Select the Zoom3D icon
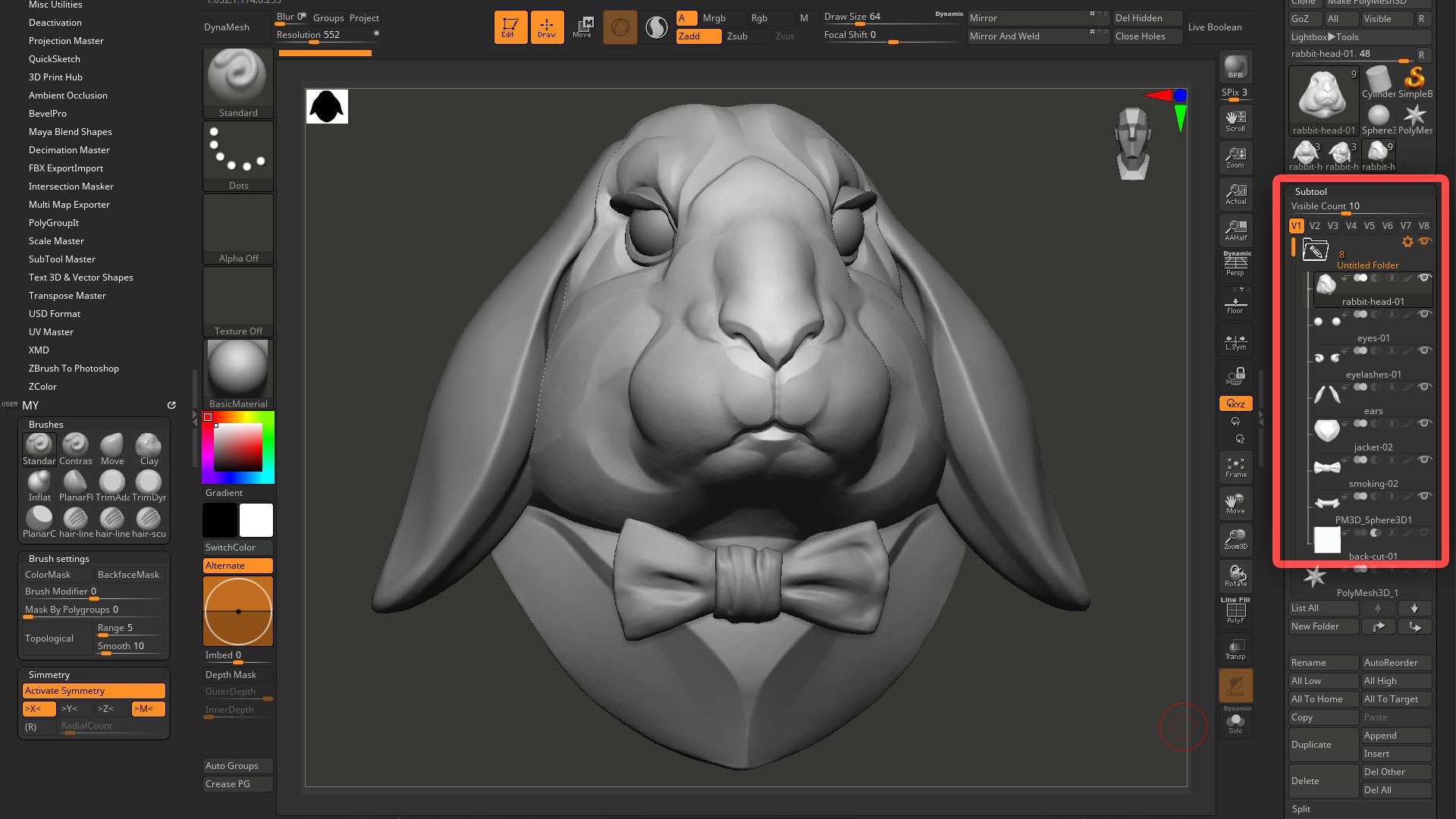The image size is (1456, 819). (x=1235, y=540)
